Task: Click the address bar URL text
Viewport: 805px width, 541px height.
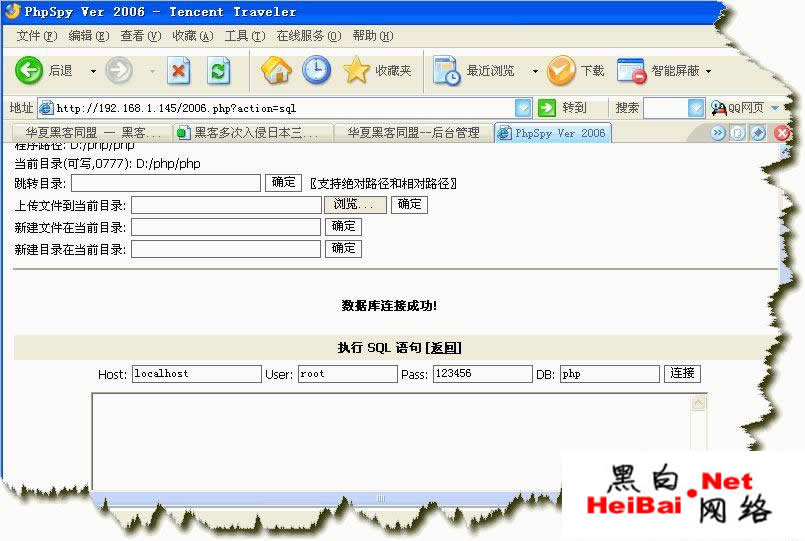Action: coord(176,108)
